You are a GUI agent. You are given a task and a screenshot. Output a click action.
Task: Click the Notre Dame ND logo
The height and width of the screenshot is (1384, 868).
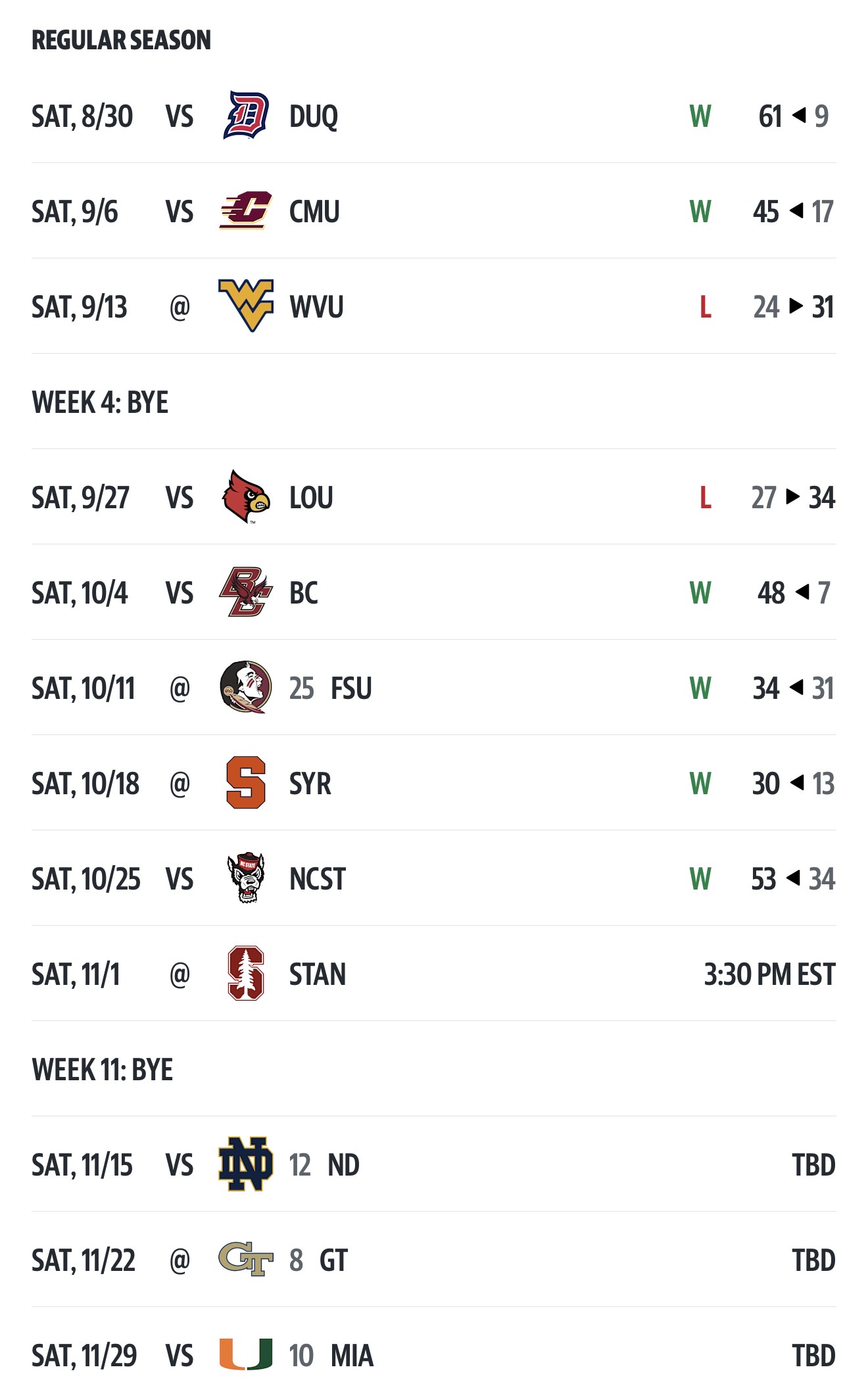(246, 1164)
